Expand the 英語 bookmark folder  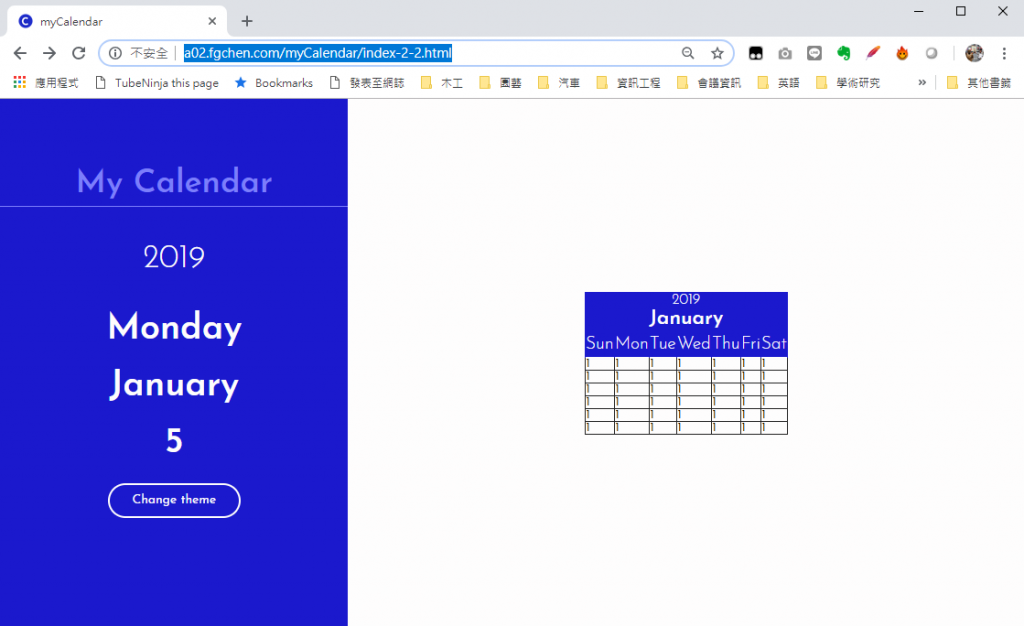coord(778,83)
